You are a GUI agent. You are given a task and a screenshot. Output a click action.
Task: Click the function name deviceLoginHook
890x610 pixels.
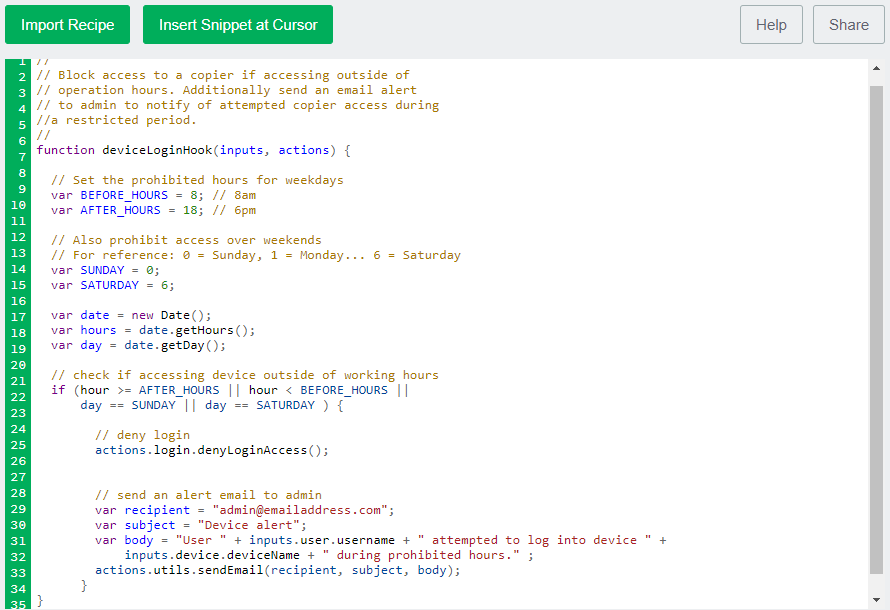pyautogui.click(x=157, y=150)
